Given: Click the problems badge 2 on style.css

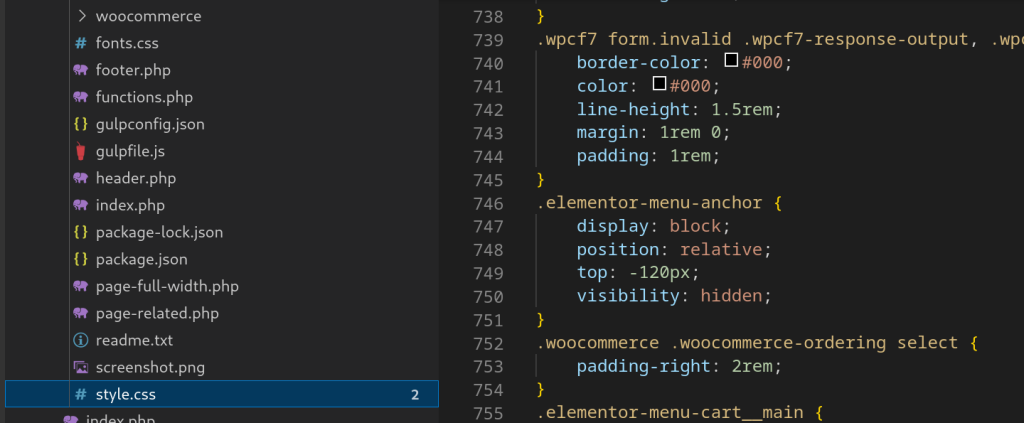Looking at the screenshot, I should (x=414, y=395).
